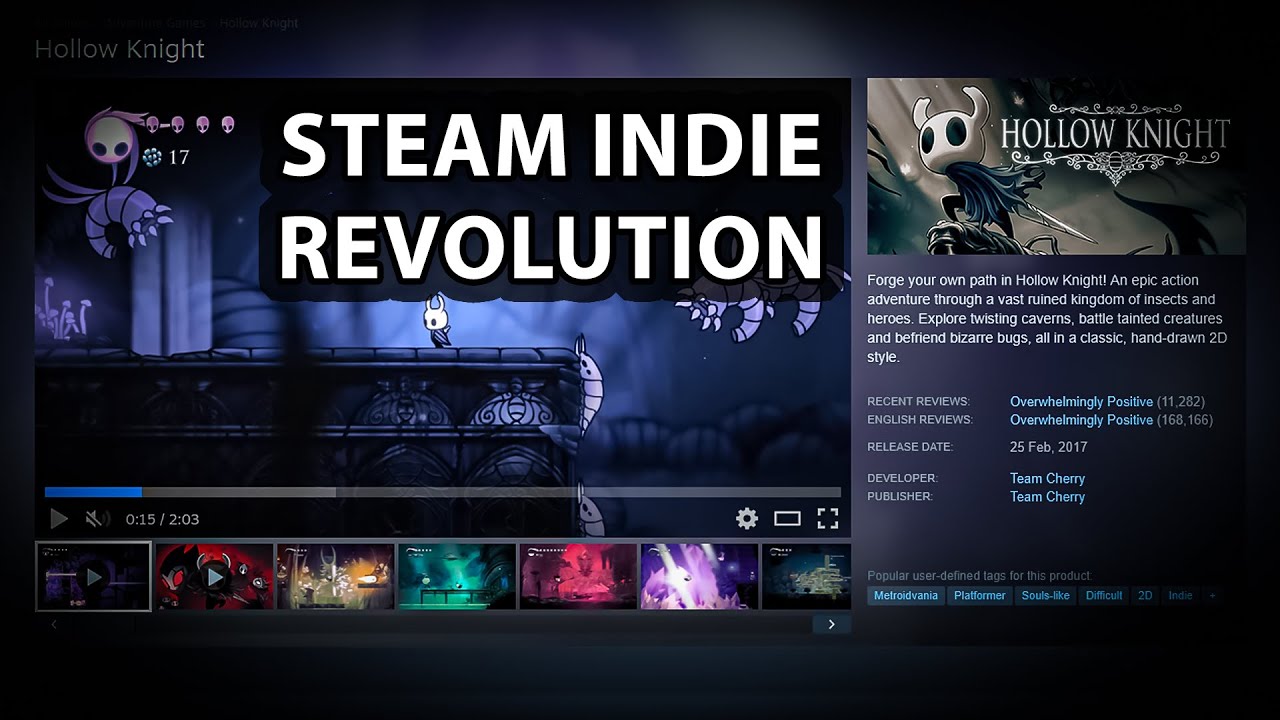Click the Hollow Knight header image
Screen dimensions: 1280x720
point(1056,166)
